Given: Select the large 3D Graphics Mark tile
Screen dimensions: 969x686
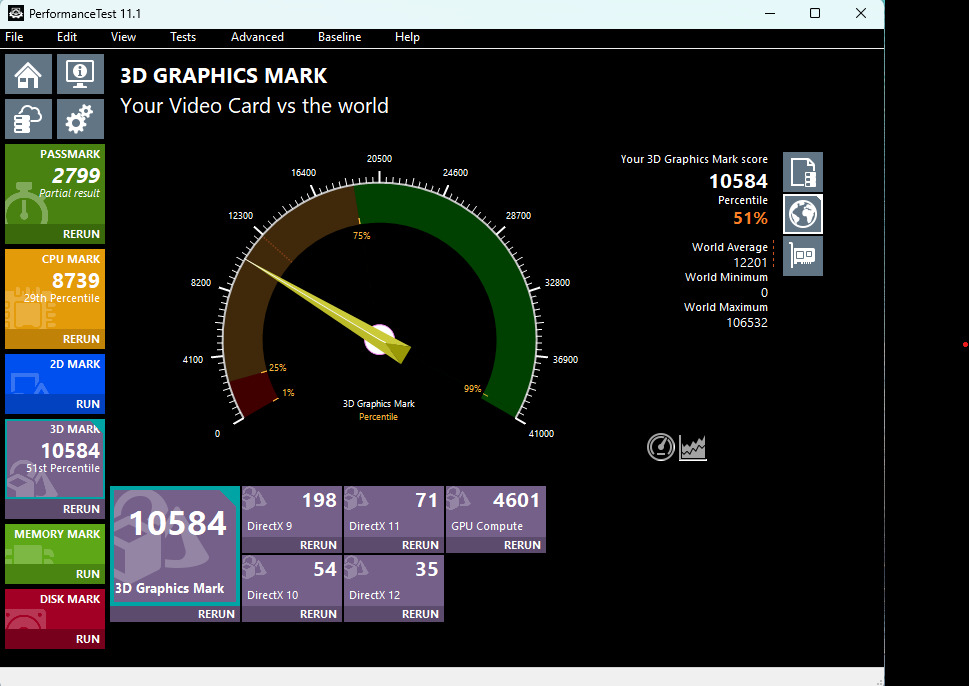Looking at the screenshot, I should [175, 545].
